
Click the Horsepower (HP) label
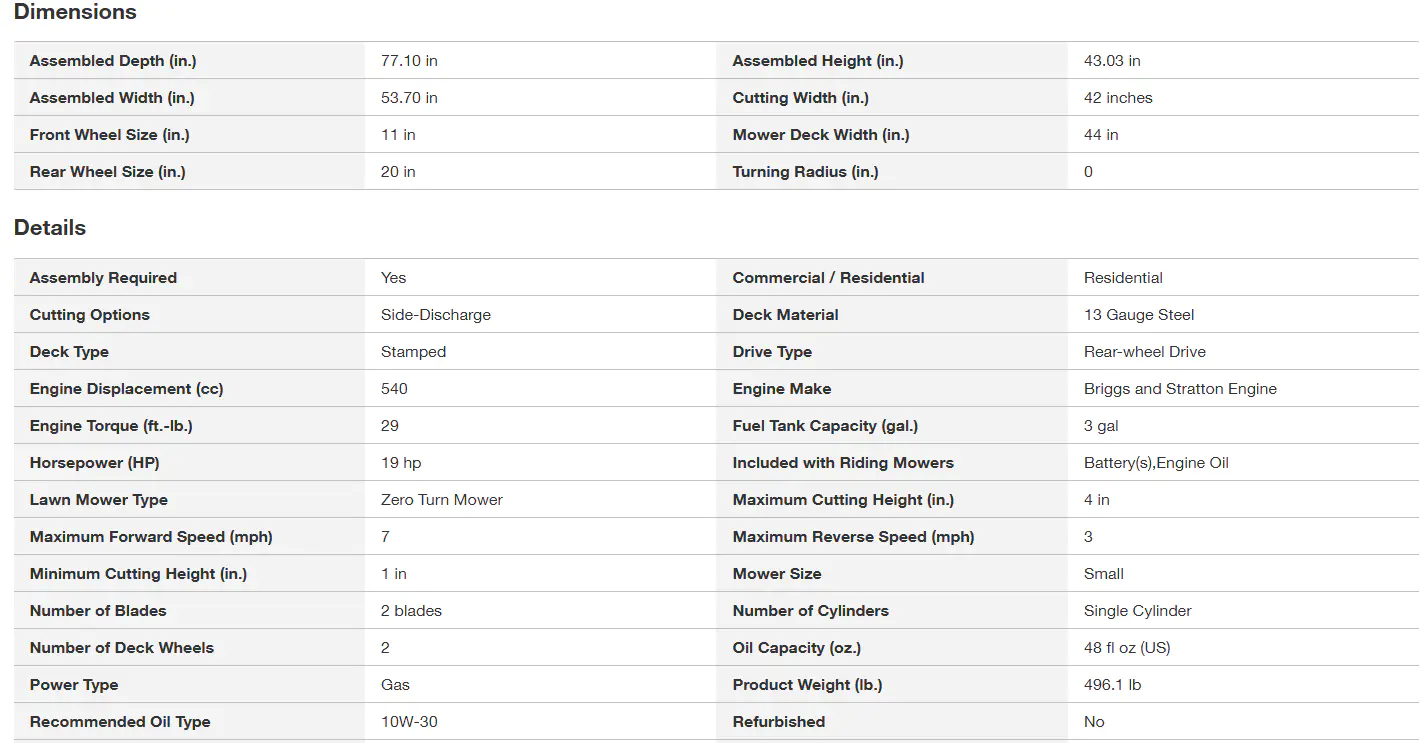pos(94,463)
